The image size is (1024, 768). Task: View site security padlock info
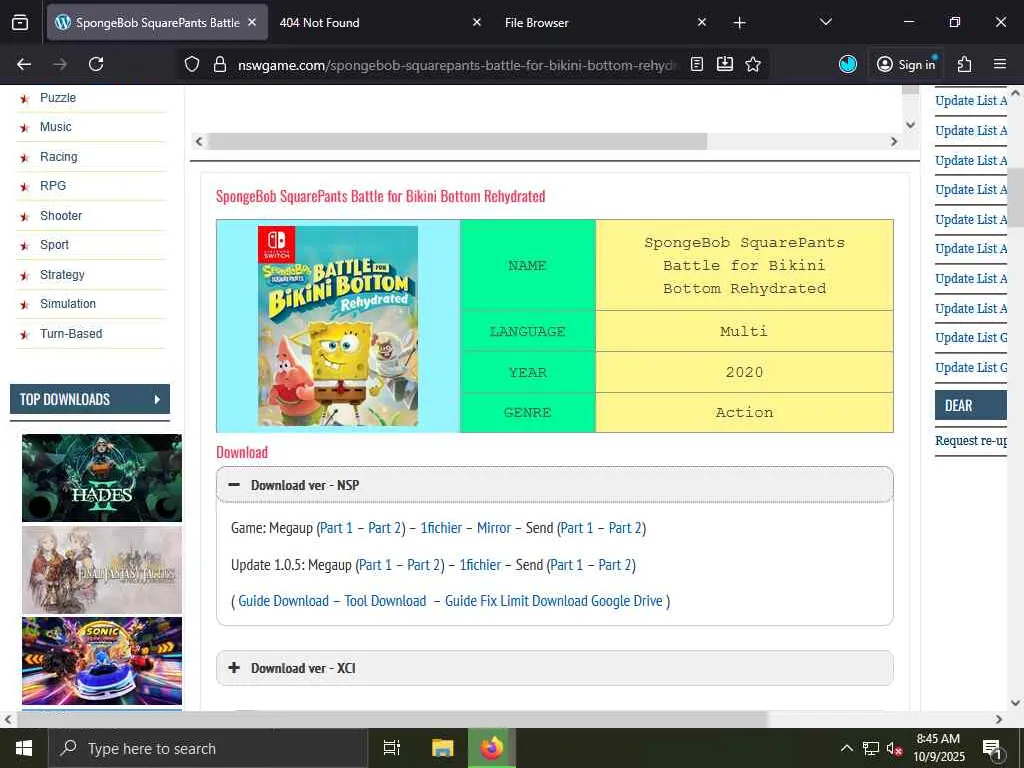click(220, 64)
